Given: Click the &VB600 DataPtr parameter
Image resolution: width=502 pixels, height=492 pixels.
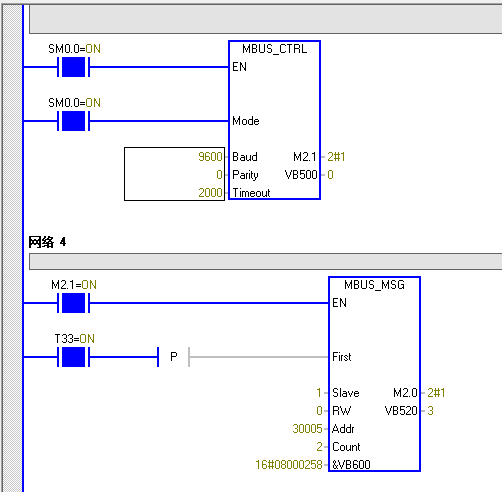Looking at the screenshot, I should tap(351, 465).
